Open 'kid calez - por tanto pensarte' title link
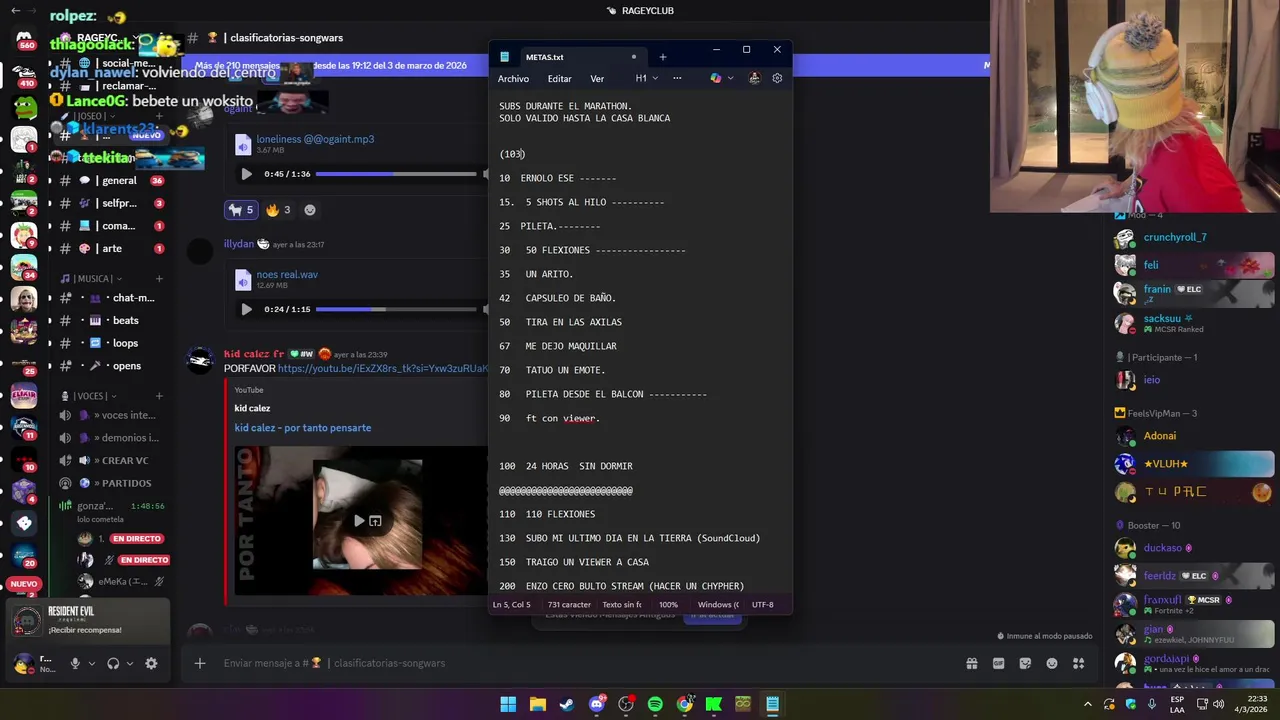1280x720 pixels. (302, 428)
